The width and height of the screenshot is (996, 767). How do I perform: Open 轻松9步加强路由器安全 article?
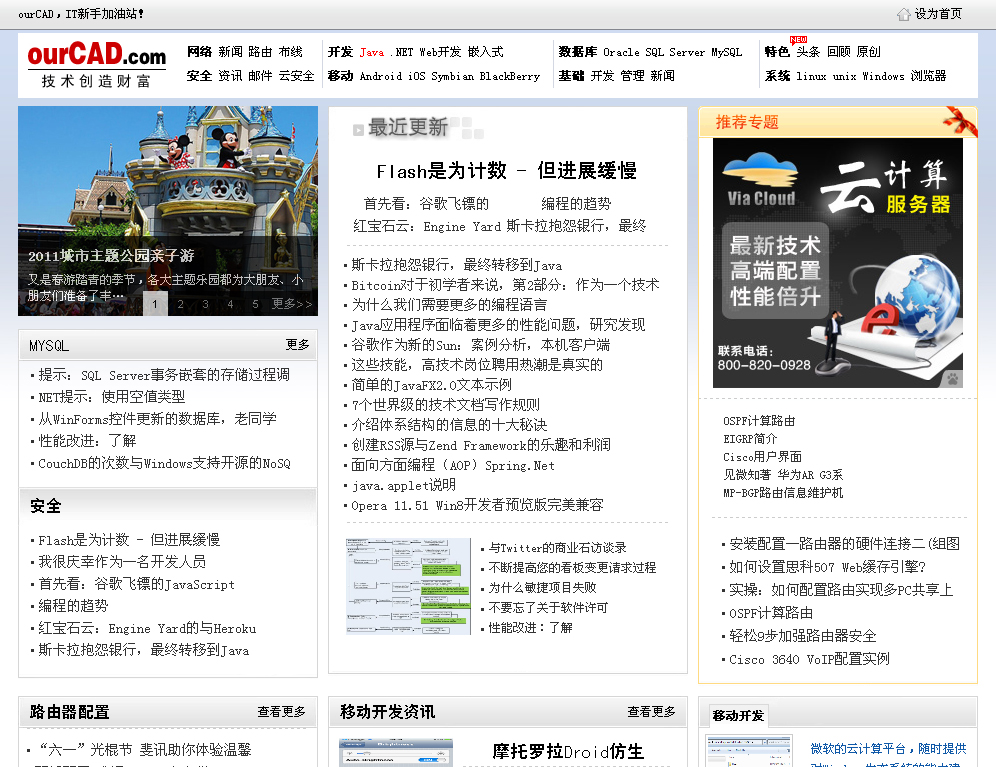(x=803, y=635)
